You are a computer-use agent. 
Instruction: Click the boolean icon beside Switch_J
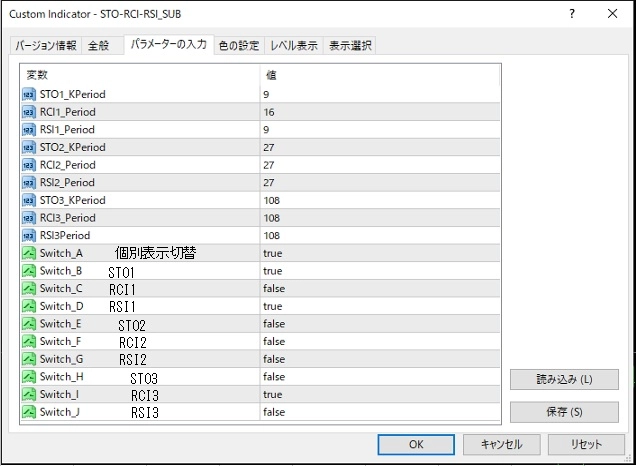[x=29, y=412]
